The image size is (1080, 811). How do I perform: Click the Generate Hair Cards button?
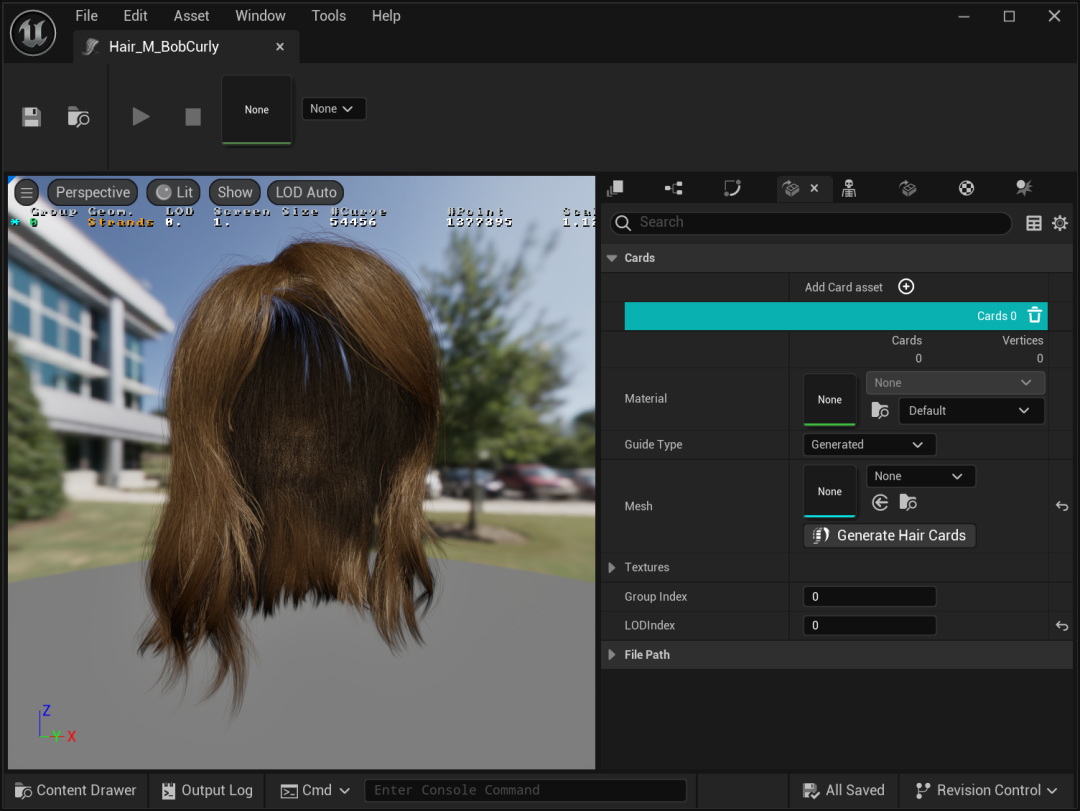pyautogui.click(x=889, y=536)
